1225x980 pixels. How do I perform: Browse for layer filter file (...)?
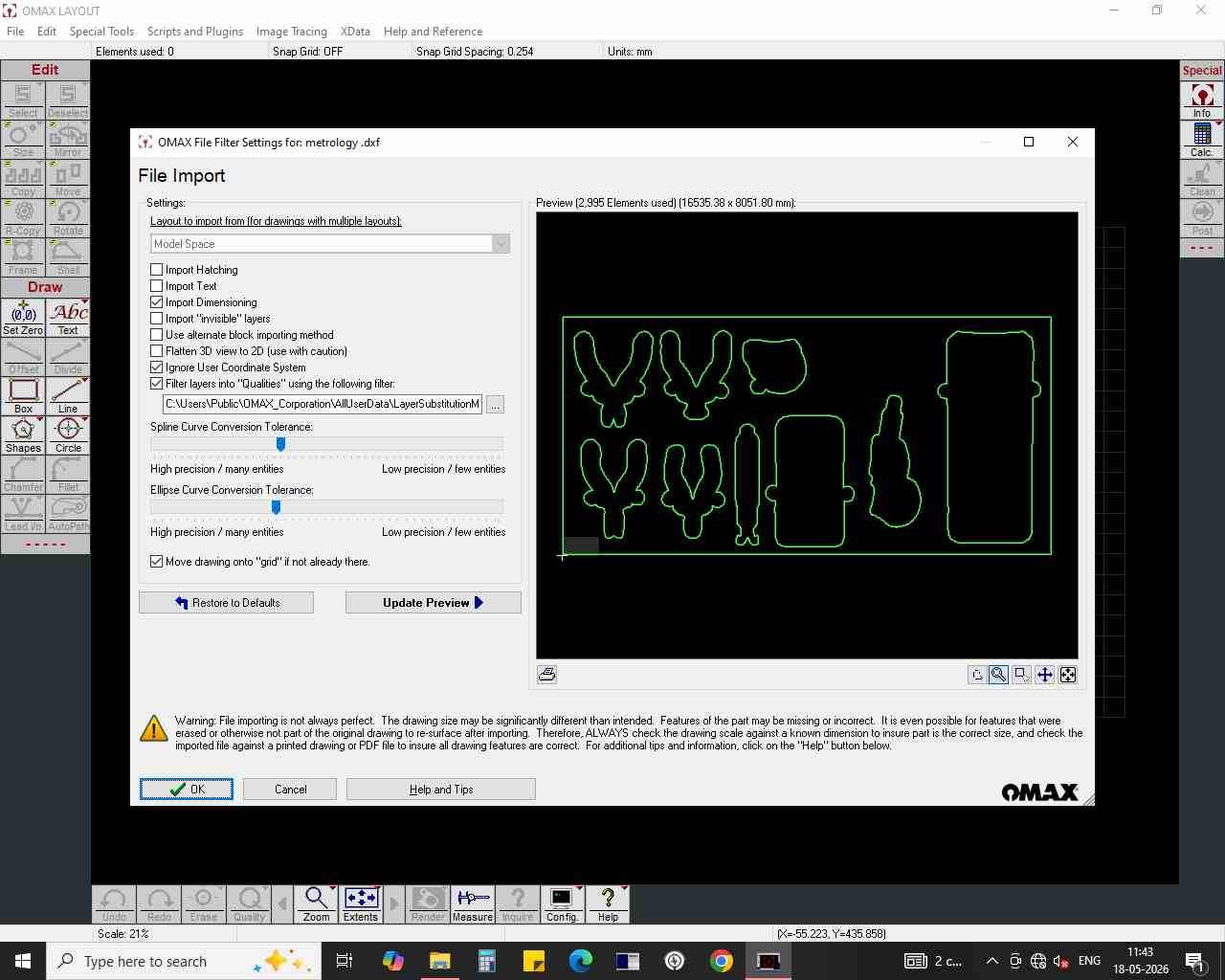tap(495, 405)
